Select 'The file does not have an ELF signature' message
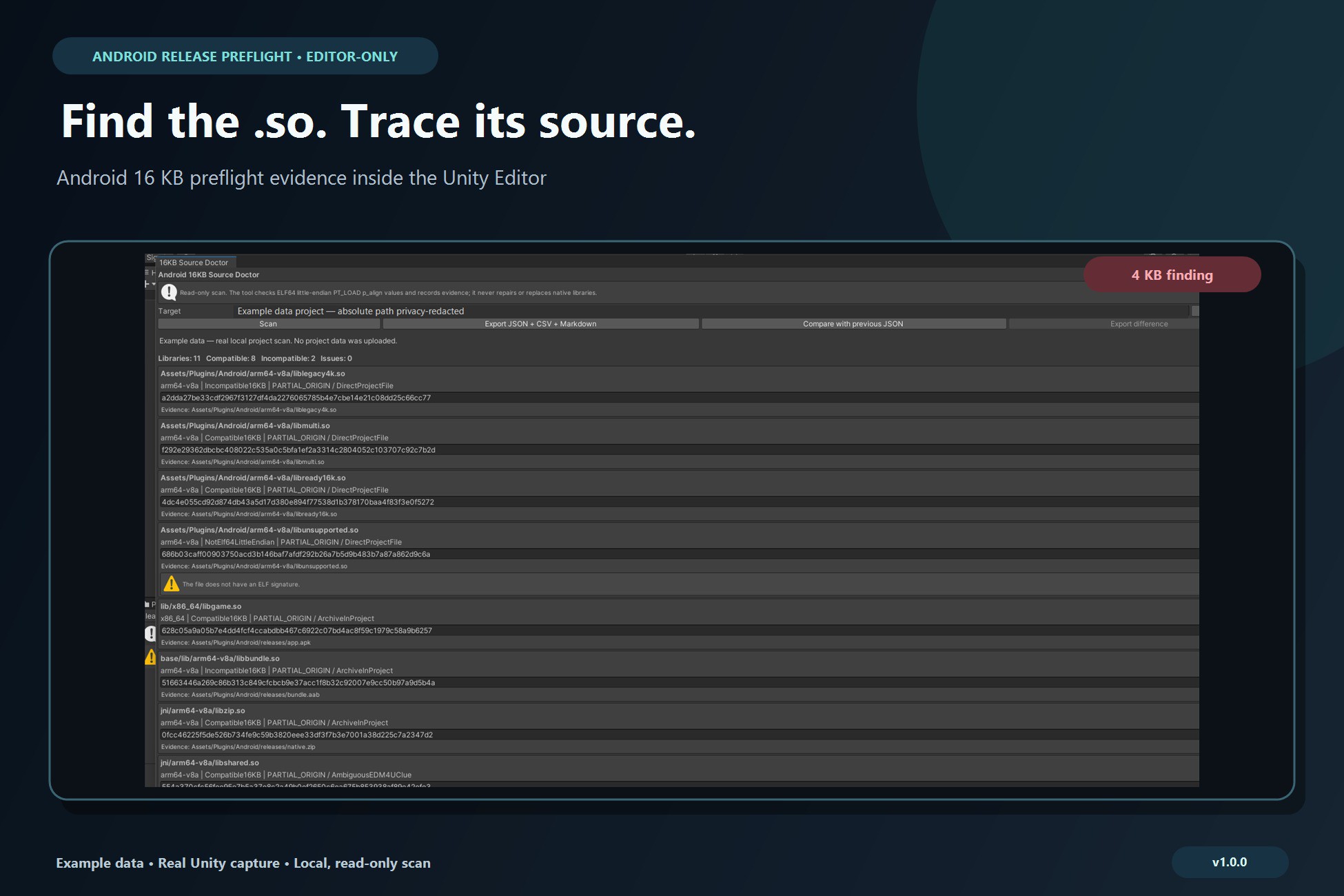This screenshot has width=1344, height=896. click(x=241, y=584)
